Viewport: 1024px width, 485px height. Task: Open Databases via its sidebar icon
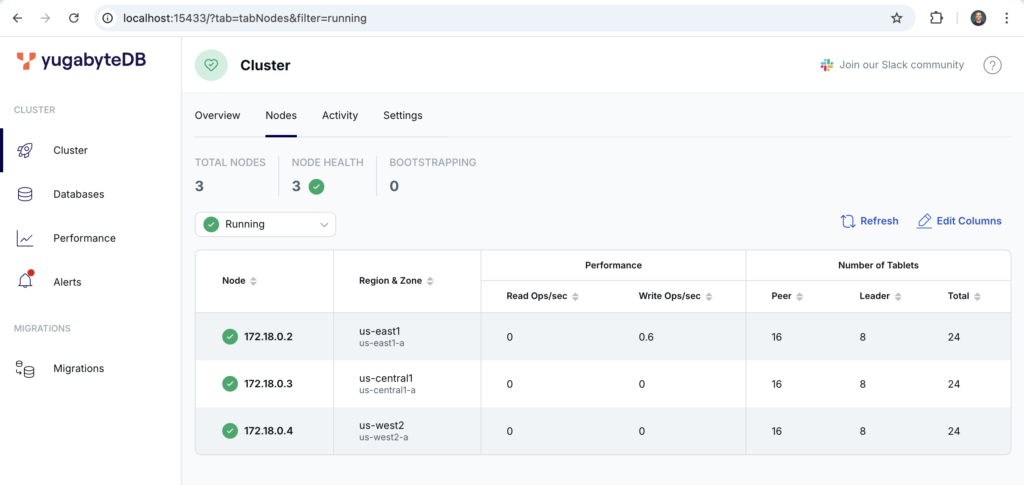[x=26, y=194]
